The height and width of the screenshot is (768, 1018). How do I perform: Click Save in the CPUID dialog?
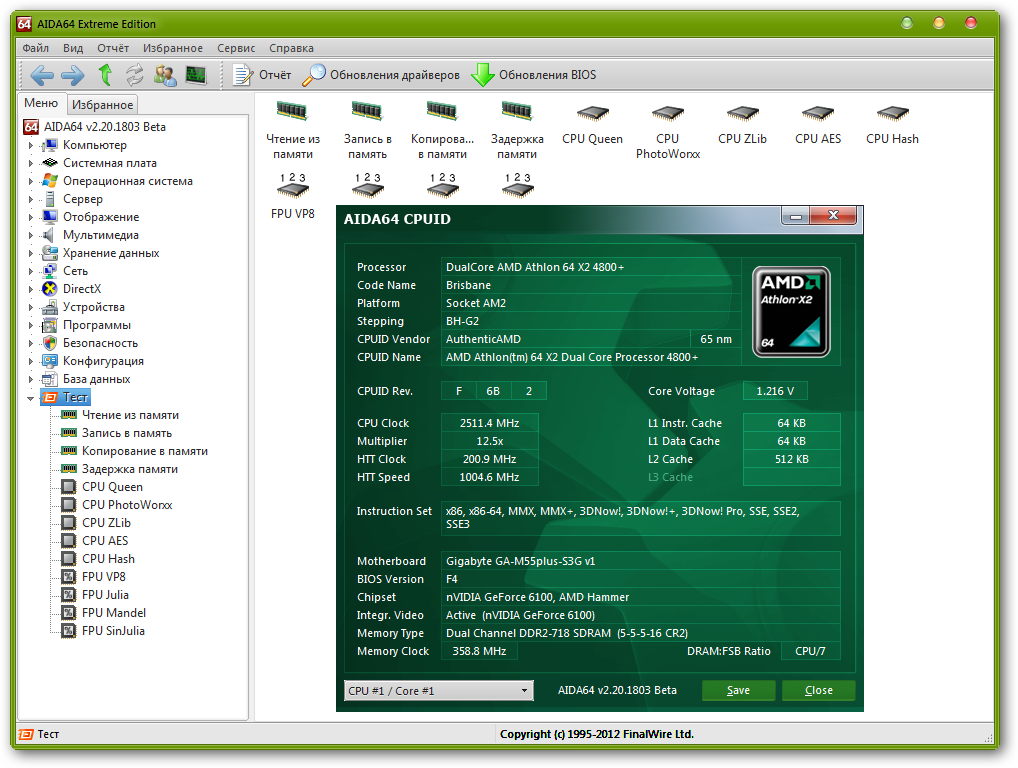click(738, 691)
